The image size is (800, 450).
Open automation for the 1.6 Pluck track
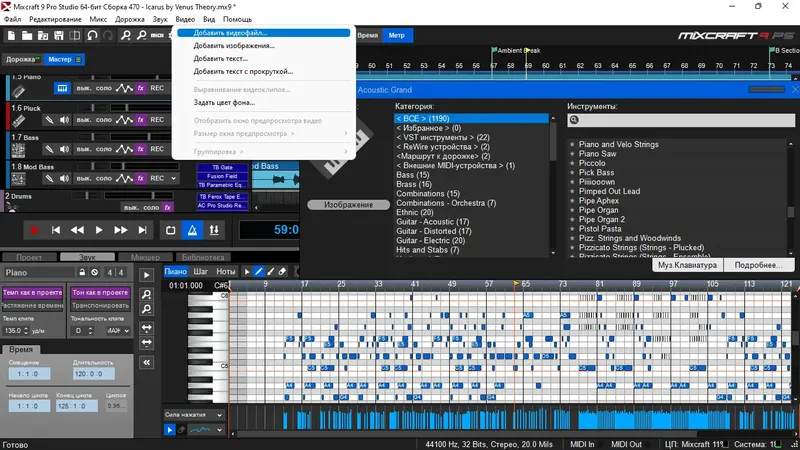tap(124, 120)
